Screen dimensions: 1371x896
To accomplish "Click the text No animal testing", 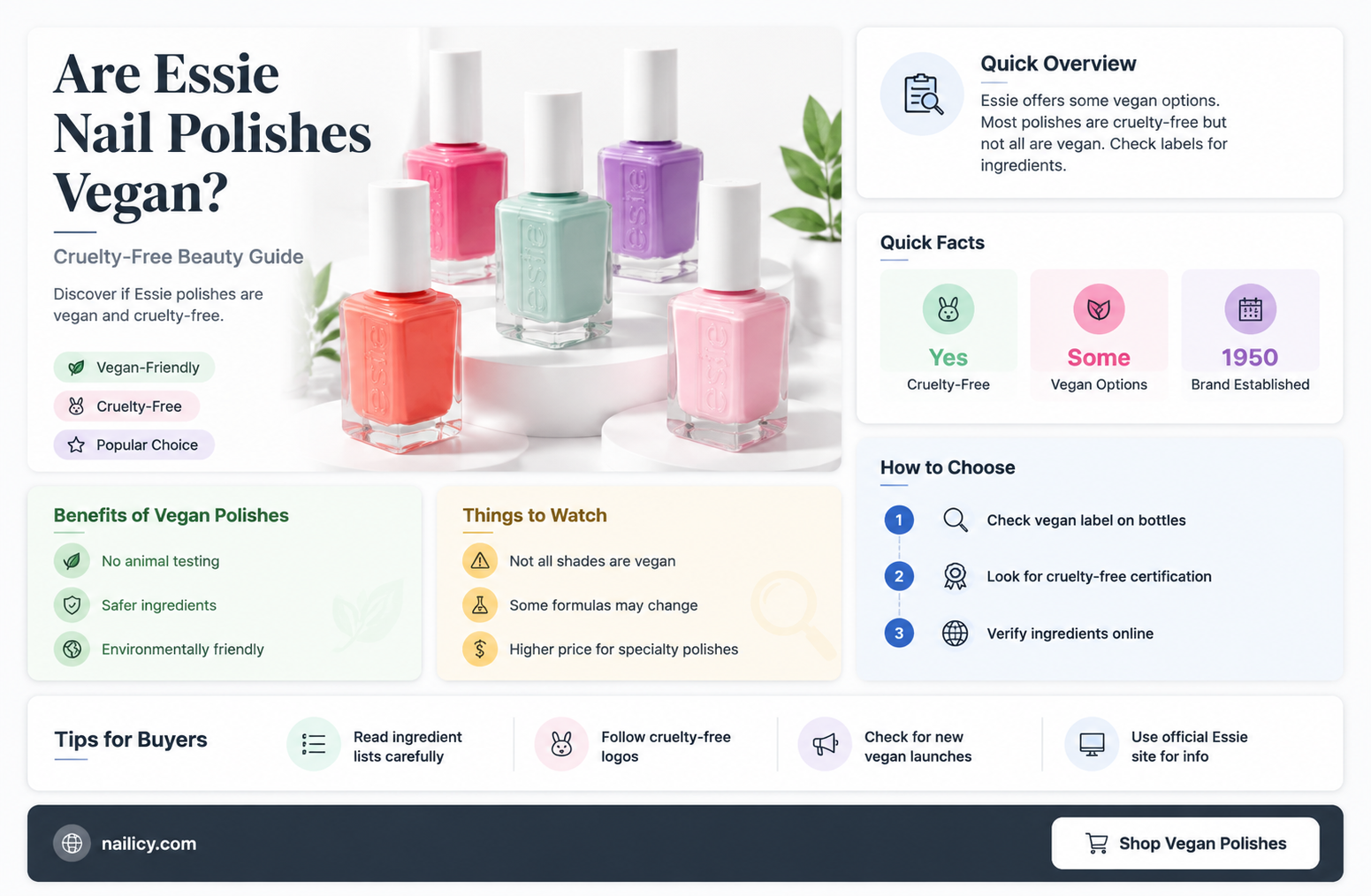I will (160, 561).
